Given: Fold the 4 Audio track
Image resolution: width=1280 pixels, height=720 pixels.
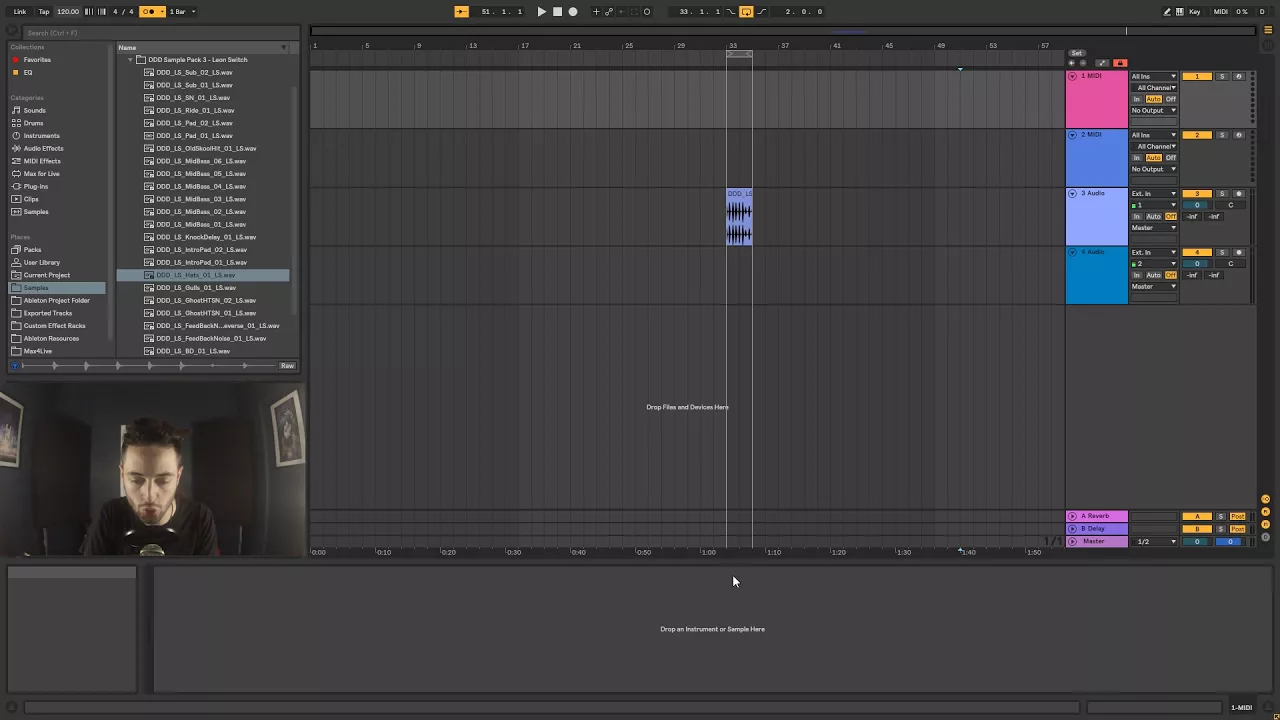Looking at the screenshot, I should (1072, 252).
